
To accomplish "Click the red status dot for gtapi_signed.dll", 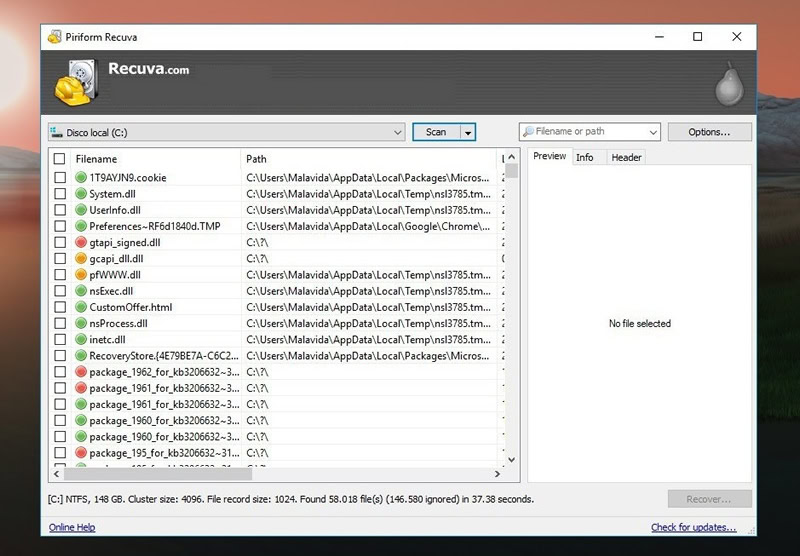I will pos(81,242).
